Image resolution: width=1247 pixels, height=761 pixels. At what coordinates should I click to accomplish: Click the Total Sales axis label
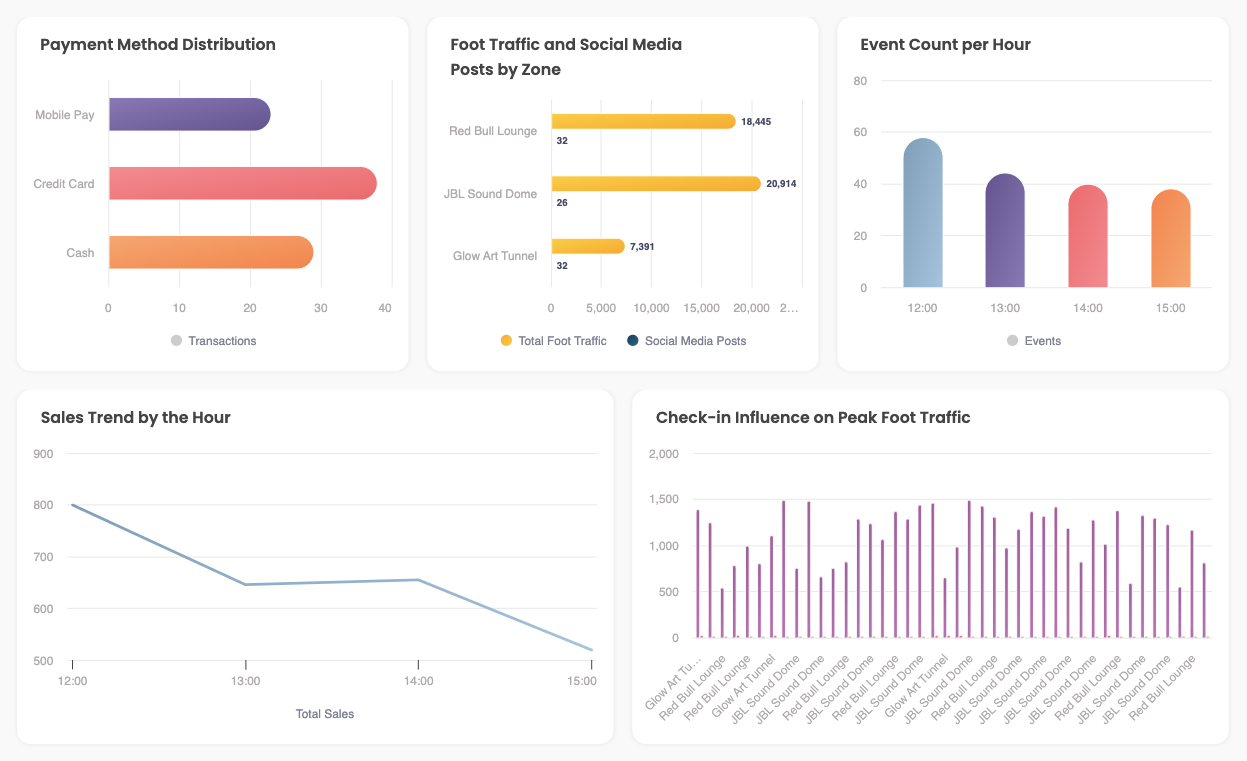click(323, 713)
